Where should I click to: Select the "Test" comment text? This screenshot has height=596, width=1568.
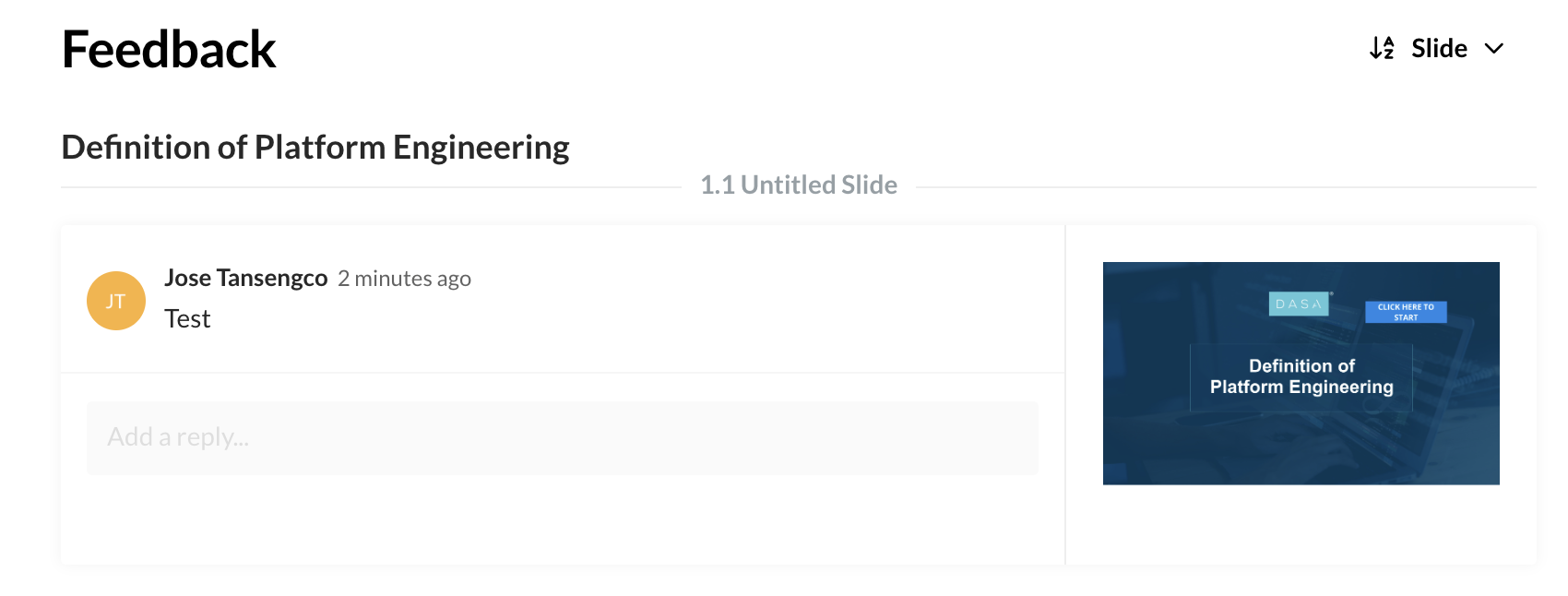tap(187, 319)
